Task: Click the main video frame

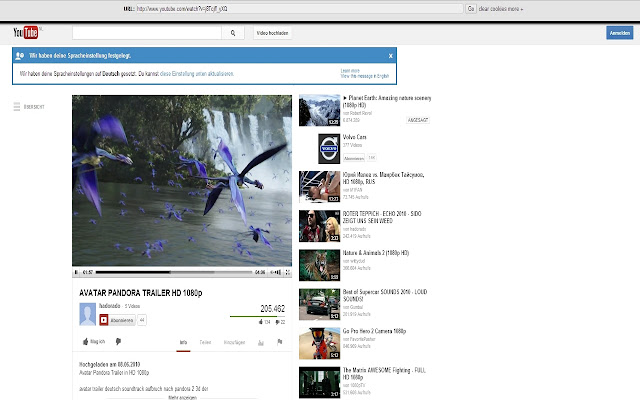Action: tap(182, 181)
